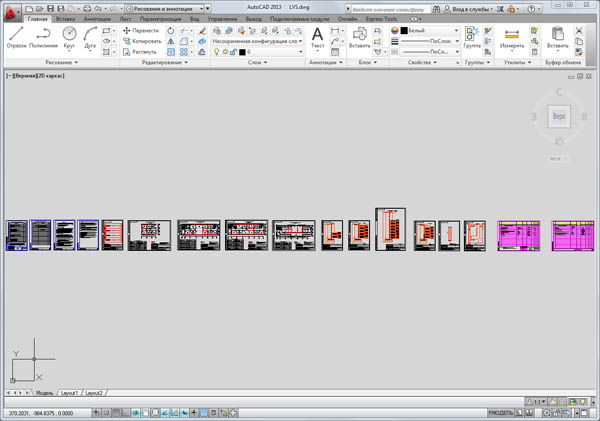
Task: Open the Измерить measure tool
Action: point(512,38)
